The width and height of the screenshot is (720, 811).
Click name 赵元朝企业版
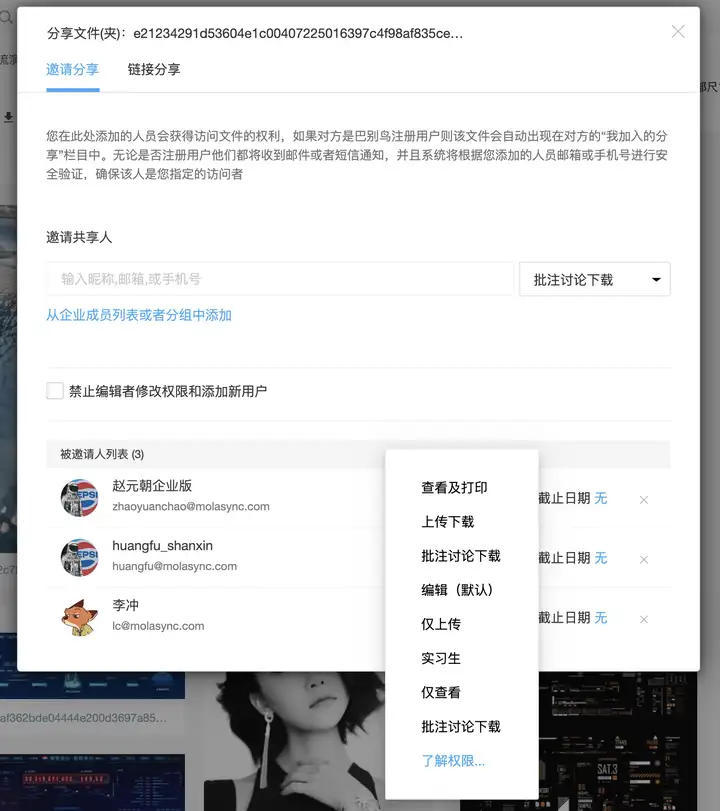152,486
